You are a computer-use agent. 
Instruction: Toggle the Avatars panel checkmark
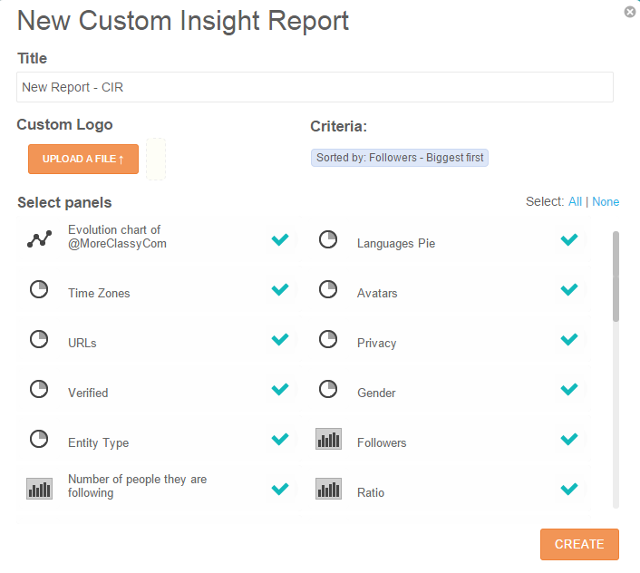pos(569,289)
